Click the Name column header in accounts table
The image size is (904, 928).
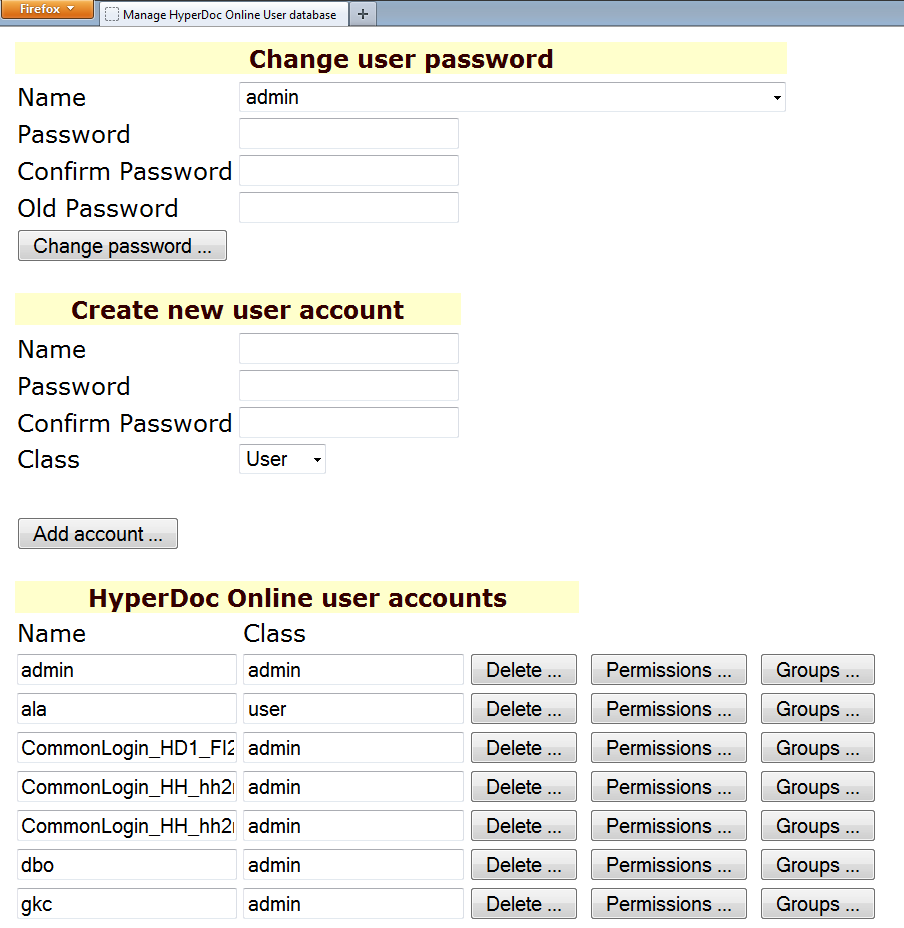(52, 633)
